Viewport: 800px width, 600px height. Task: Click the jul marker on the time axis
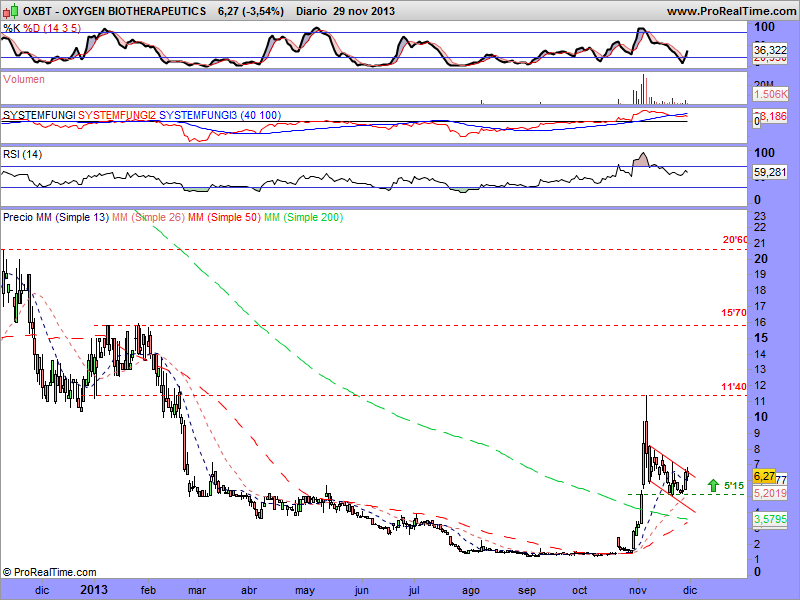[x=414, y=590]
